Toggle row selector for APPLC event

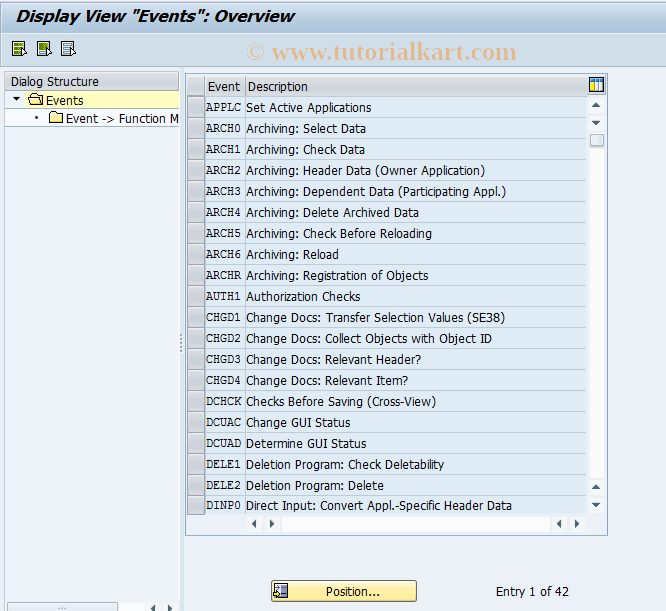click(x=196, y=107)
